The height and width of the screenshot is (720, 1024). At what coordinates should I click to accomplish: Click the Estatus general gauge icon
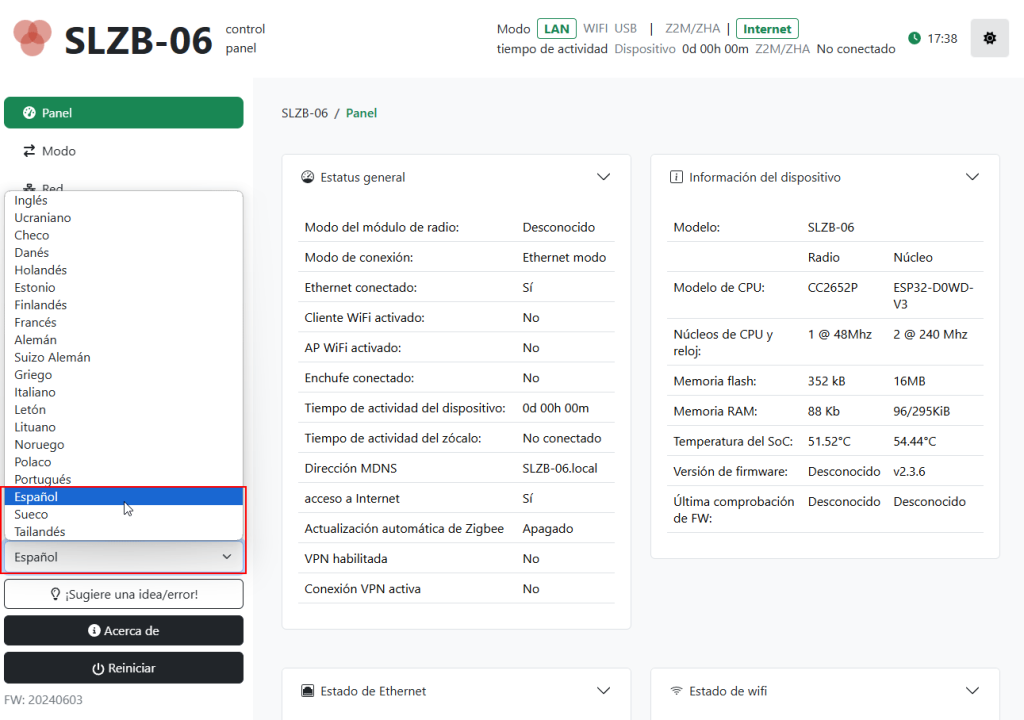click(x=308, y=177)
